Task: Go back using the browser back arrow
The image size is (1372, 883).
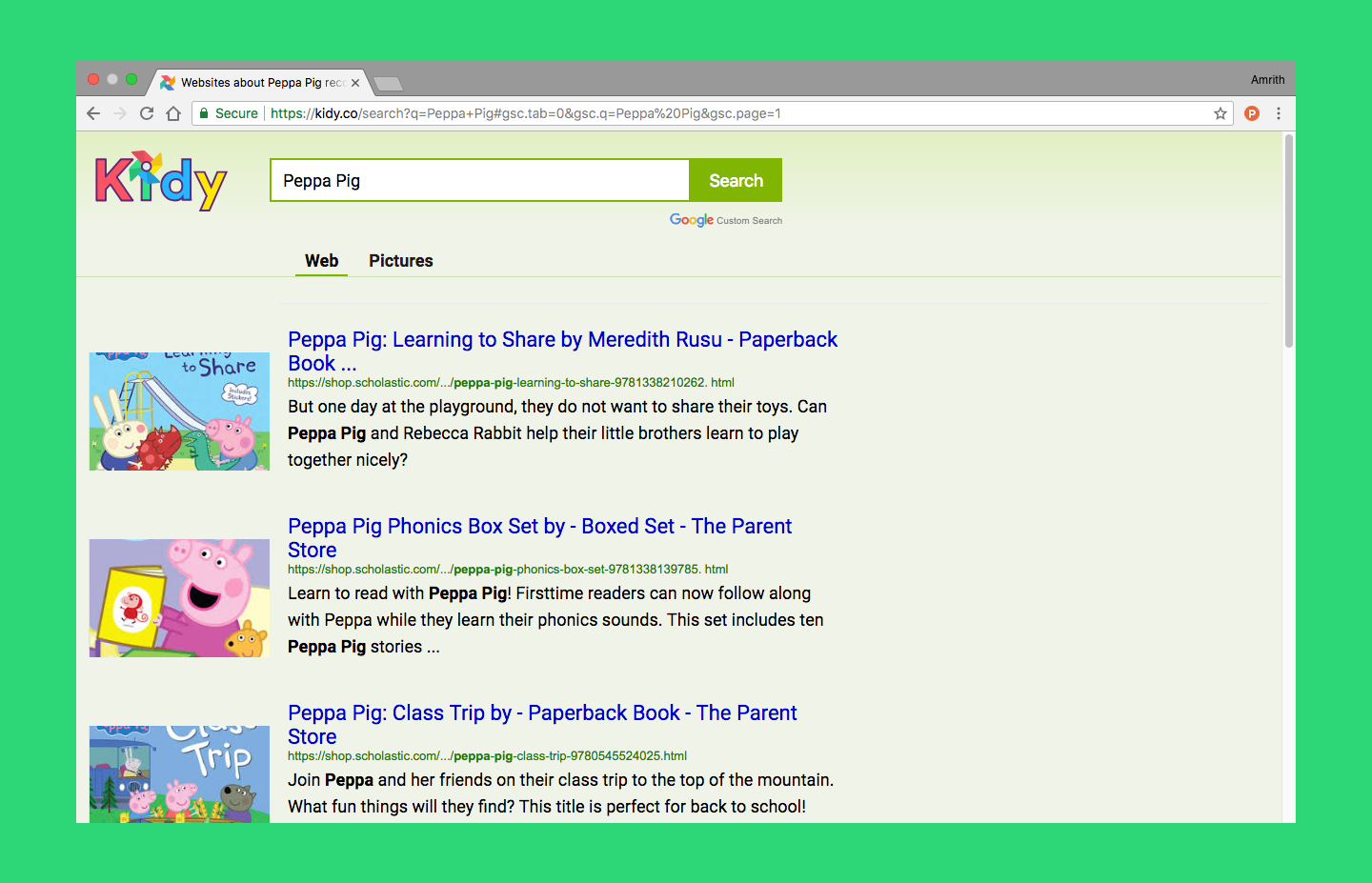Action: click(x=93, y=113)
